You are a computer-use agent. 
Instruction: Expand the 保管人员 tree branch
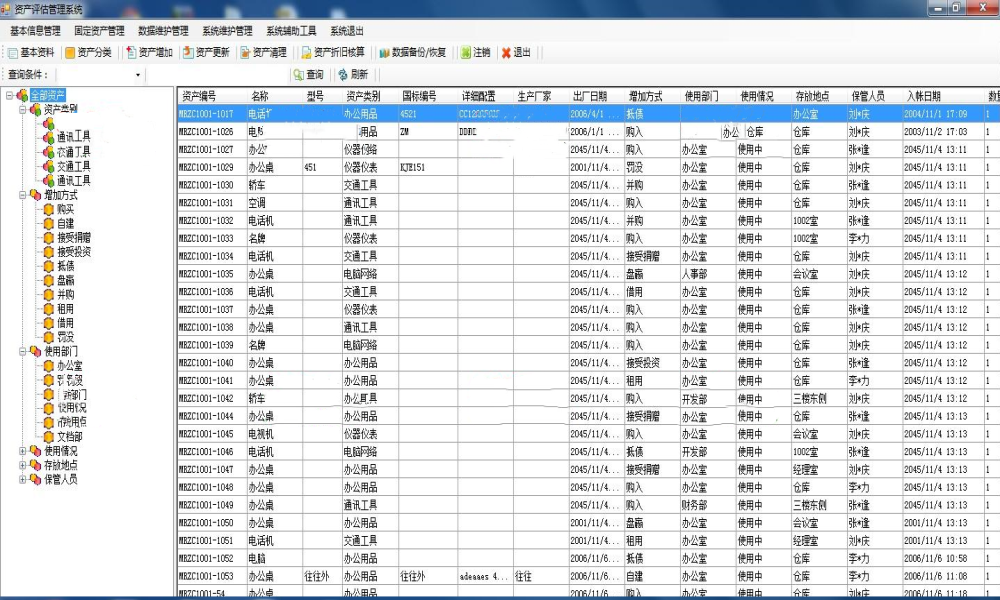pos(22,479)
